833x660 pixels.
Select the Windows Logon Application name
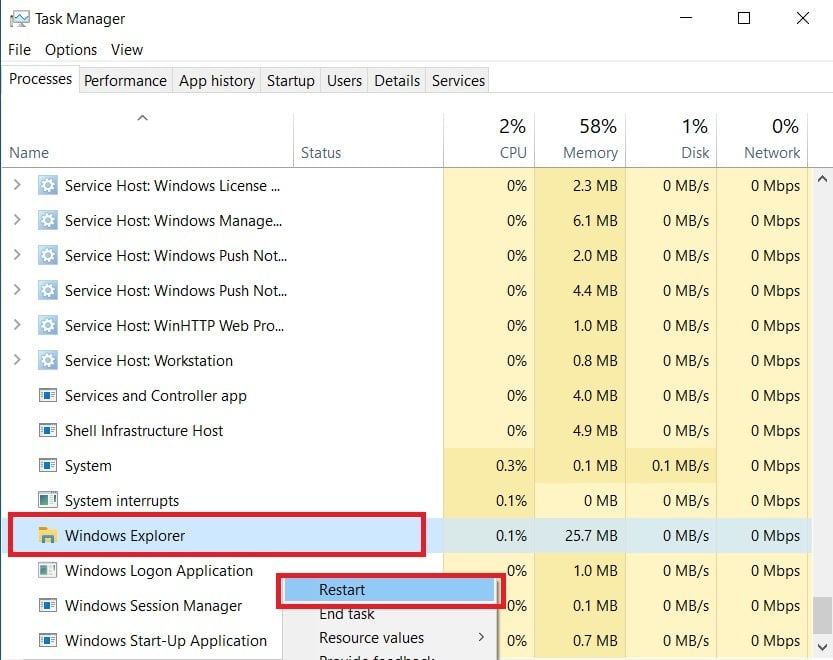pyautogui.click(x=159, y=571)
